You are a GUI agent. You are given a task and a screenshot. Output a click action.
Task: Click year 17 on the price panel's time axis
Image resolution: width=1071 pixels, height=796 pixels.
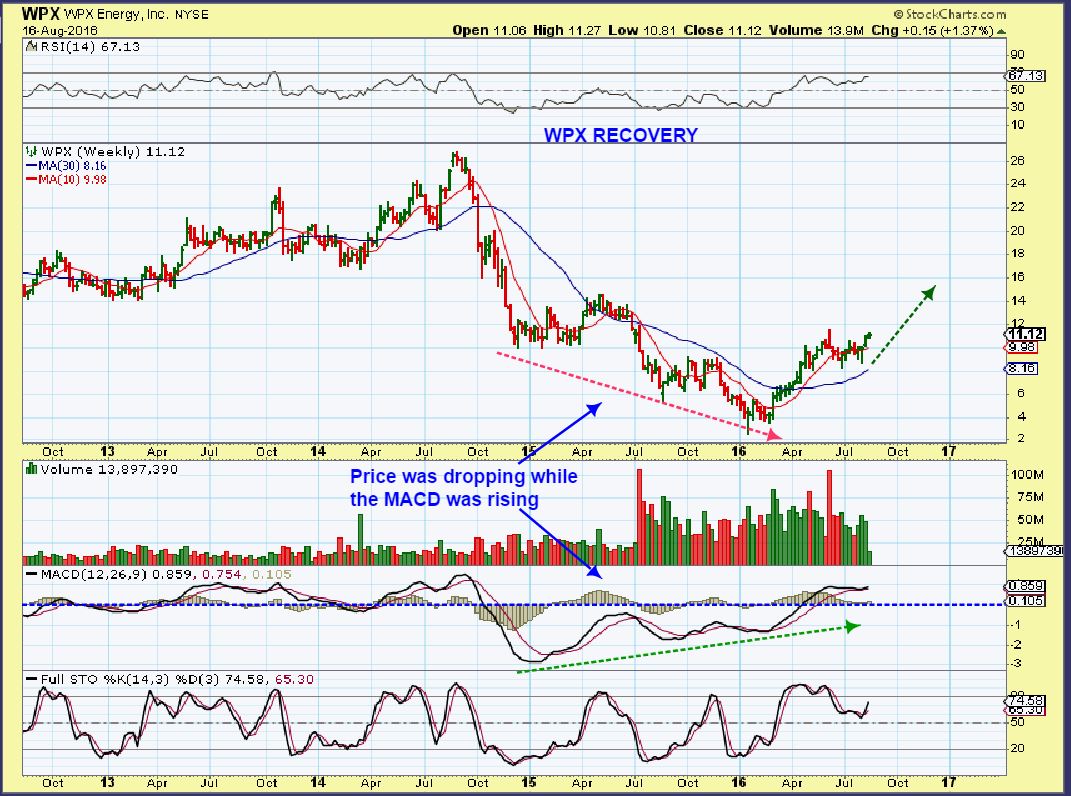coord(949,452)
